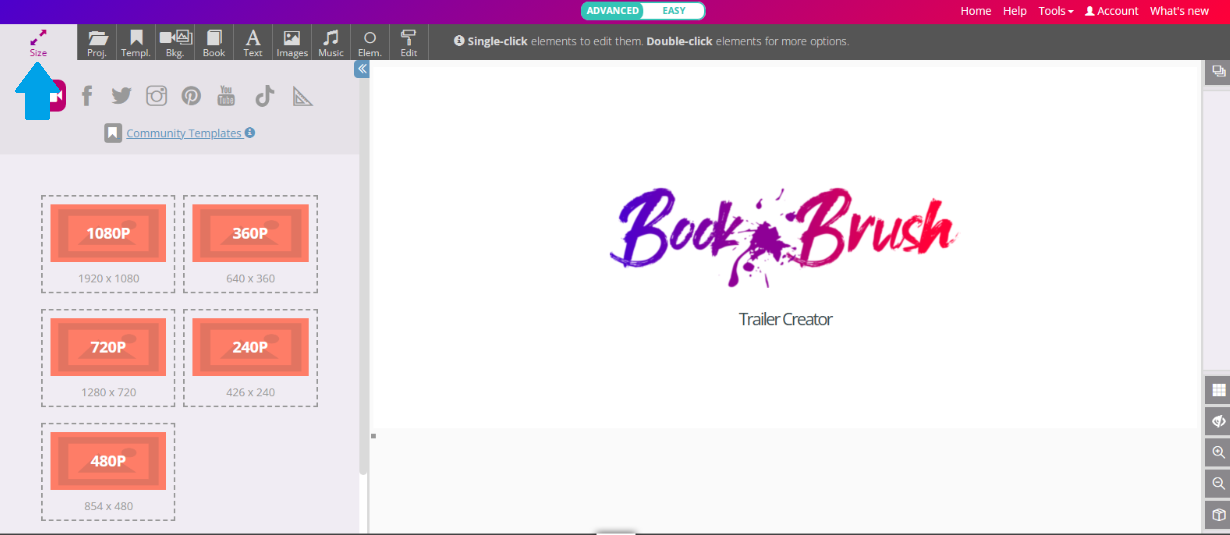The width and height of the screenshot is (1230, 535).
Task: Expand the Tools dropdown menu
Action: 1055,11
